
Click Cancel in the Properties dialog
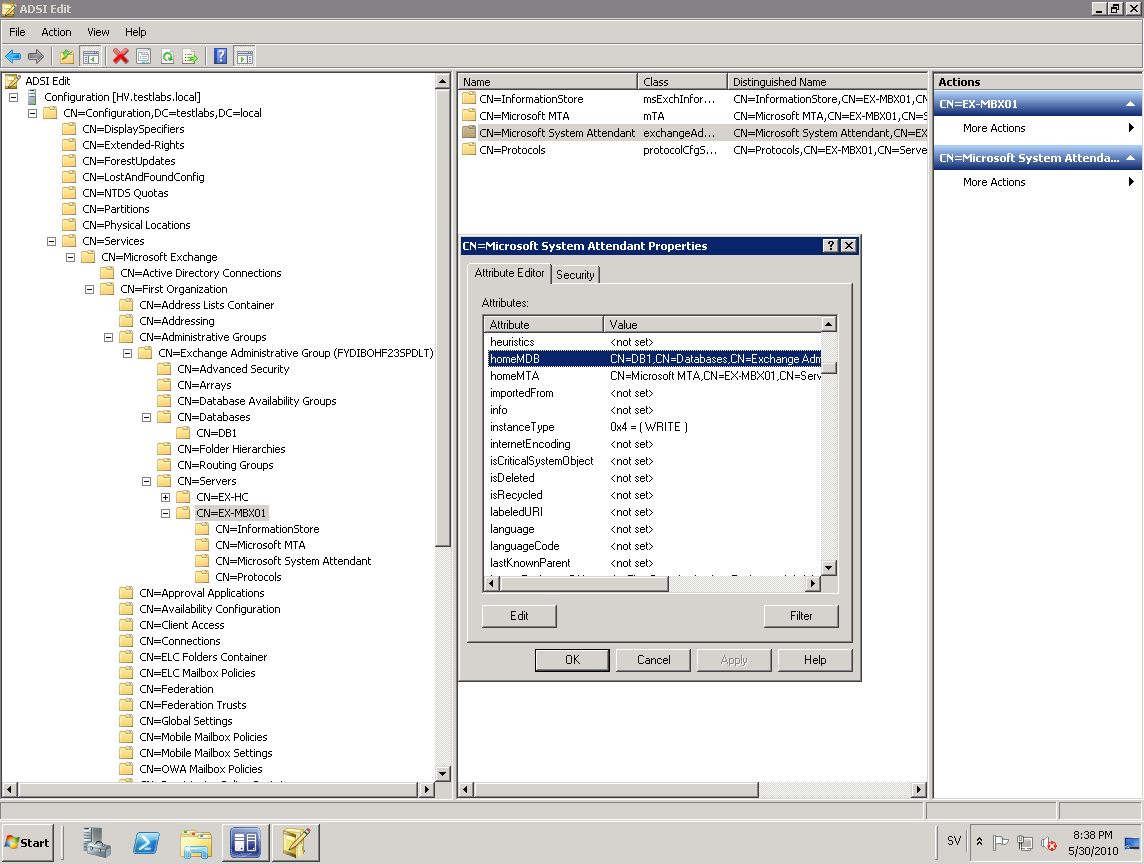[x=653, y=660]
